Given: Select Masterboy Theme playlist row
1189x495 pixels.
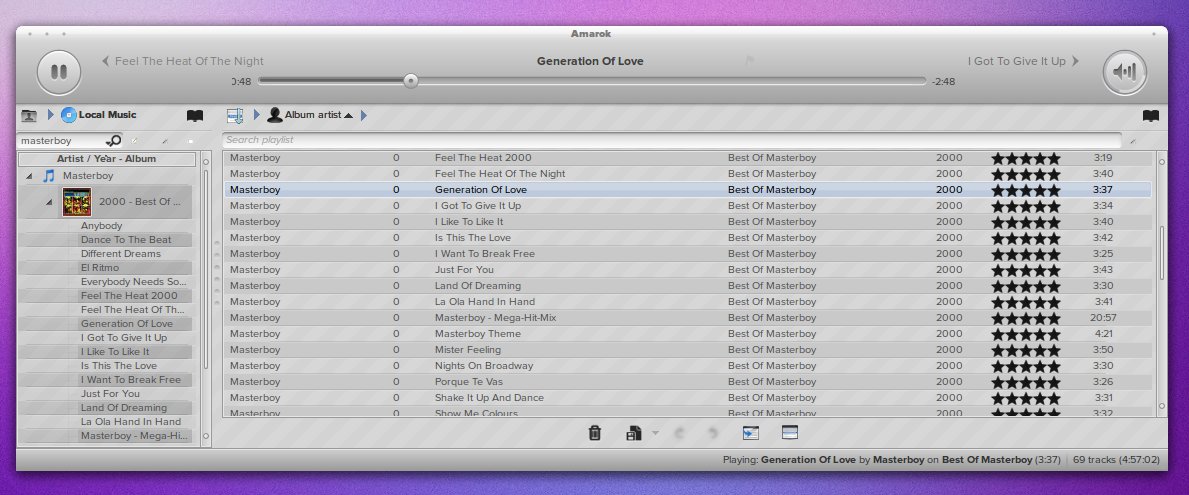Looking at the screenshot, I should click(688, 334).
